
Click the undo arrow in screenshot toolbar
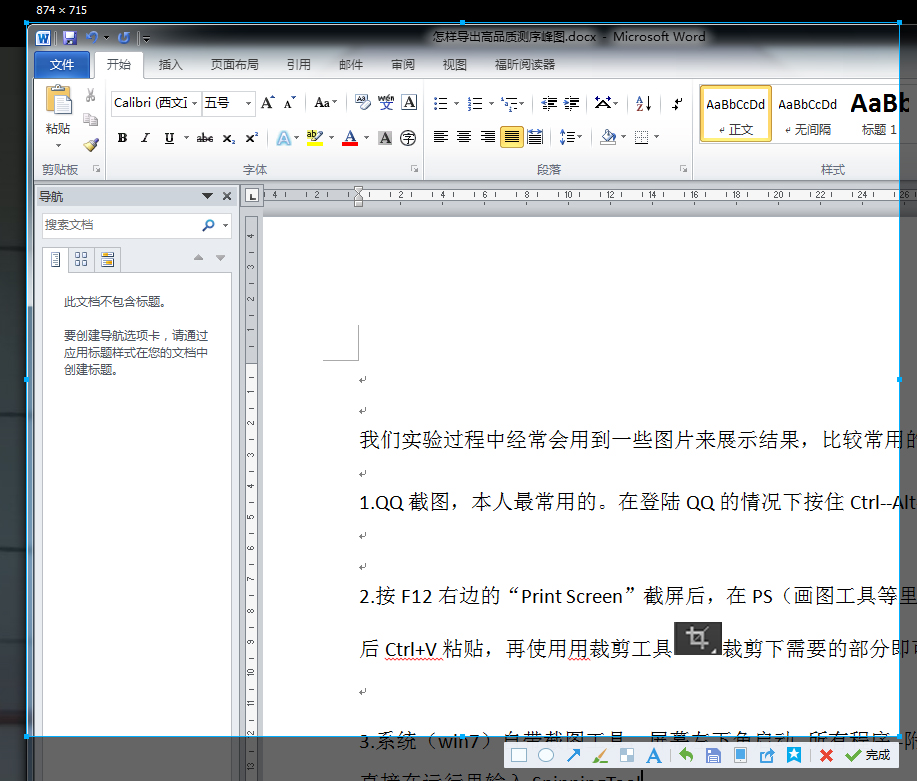[686, 756]
